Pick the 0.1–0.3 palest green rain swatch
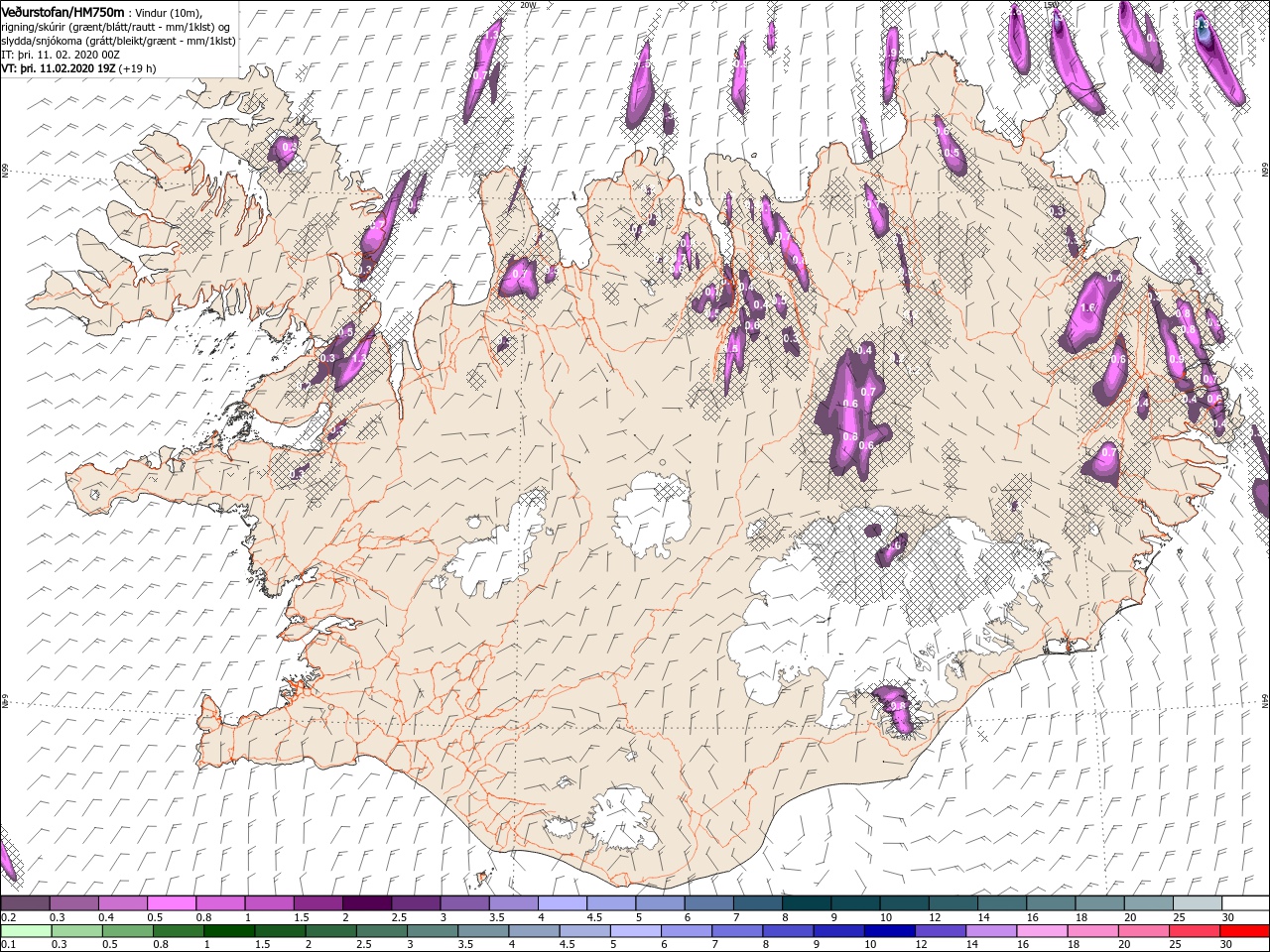The image size is (1270, 952). tap(26, 931)
